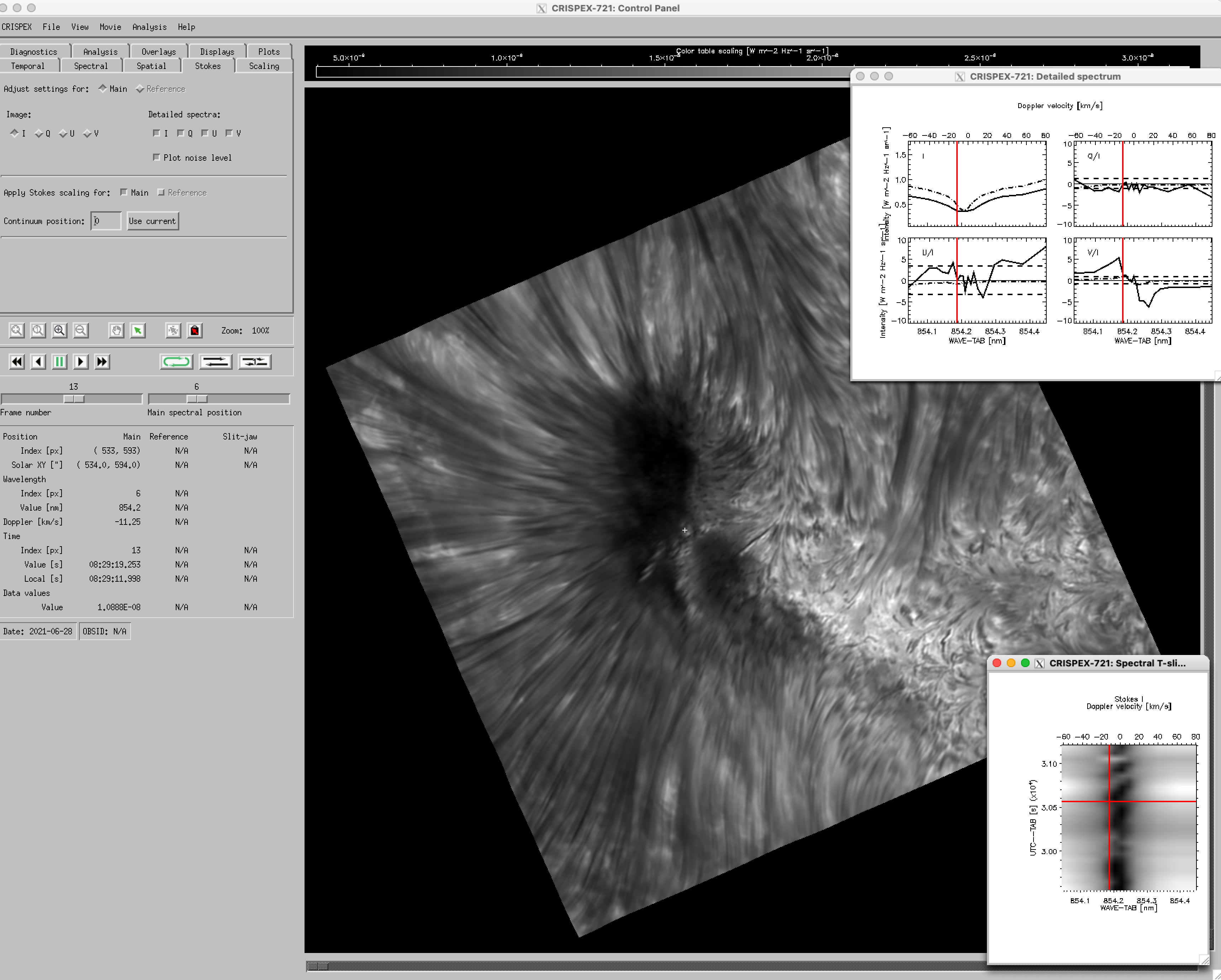Toggle Apply Stokes scaling for Main
The image size is (1221, 980).
[124, 192]
